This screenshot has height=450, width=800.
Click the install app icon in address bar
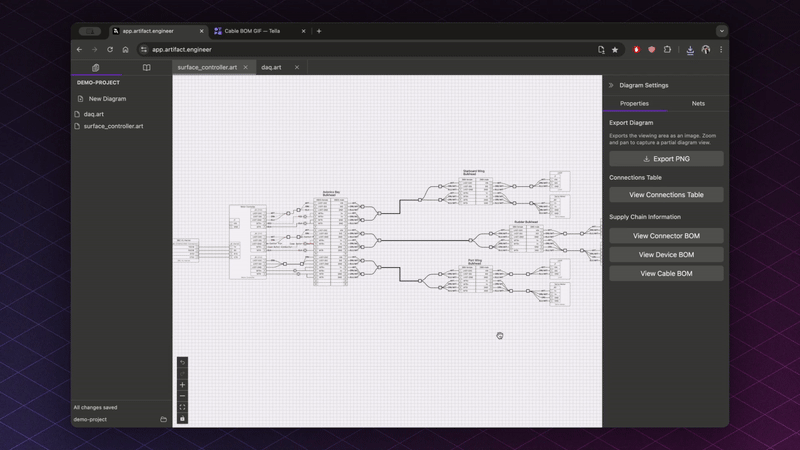[601, 49]
